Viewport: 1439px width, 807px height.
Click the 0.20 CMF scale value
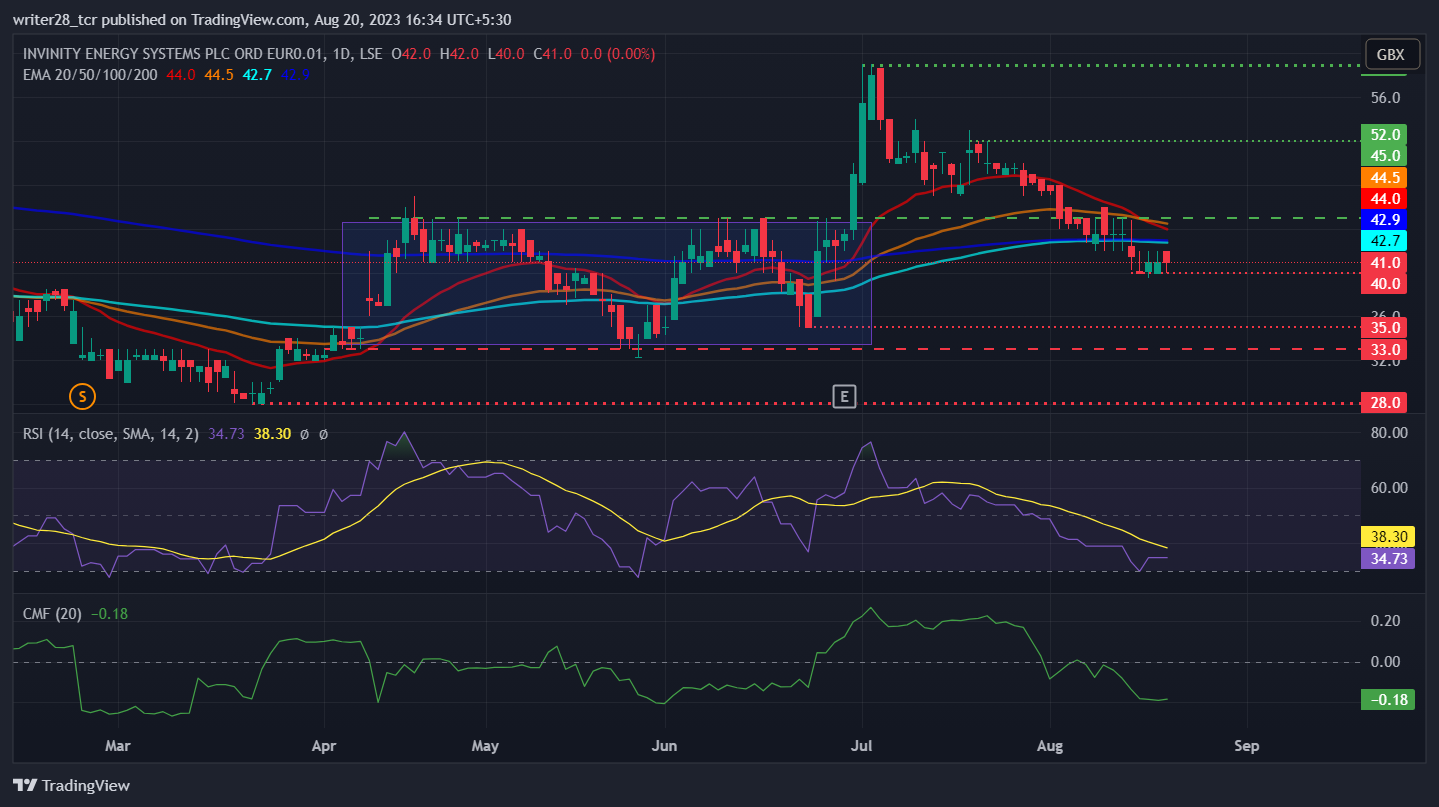point(1385,621)
